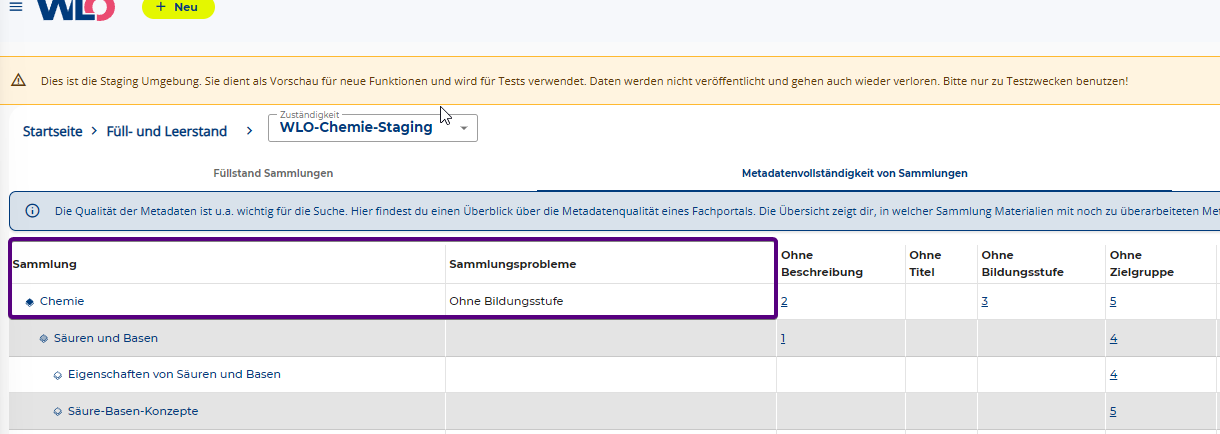Image resolution: width=1220 pixels, height=434 pixels.
Task: Click the Sammlungsprobleme column header
Action: click(x=512, y=264)
